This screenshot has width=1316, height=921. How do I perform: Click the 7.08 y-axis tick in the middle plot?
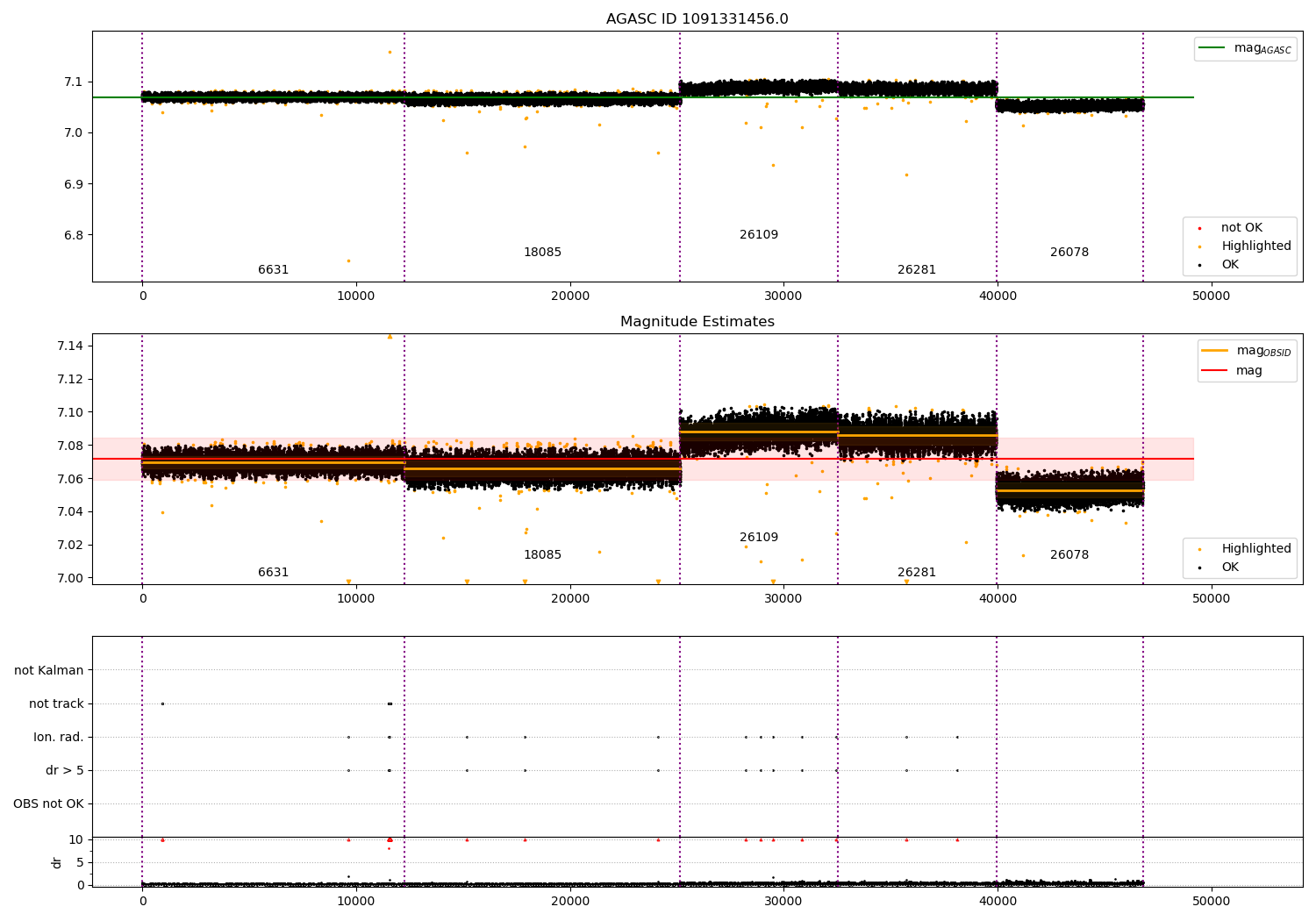[x=70, y=446]
